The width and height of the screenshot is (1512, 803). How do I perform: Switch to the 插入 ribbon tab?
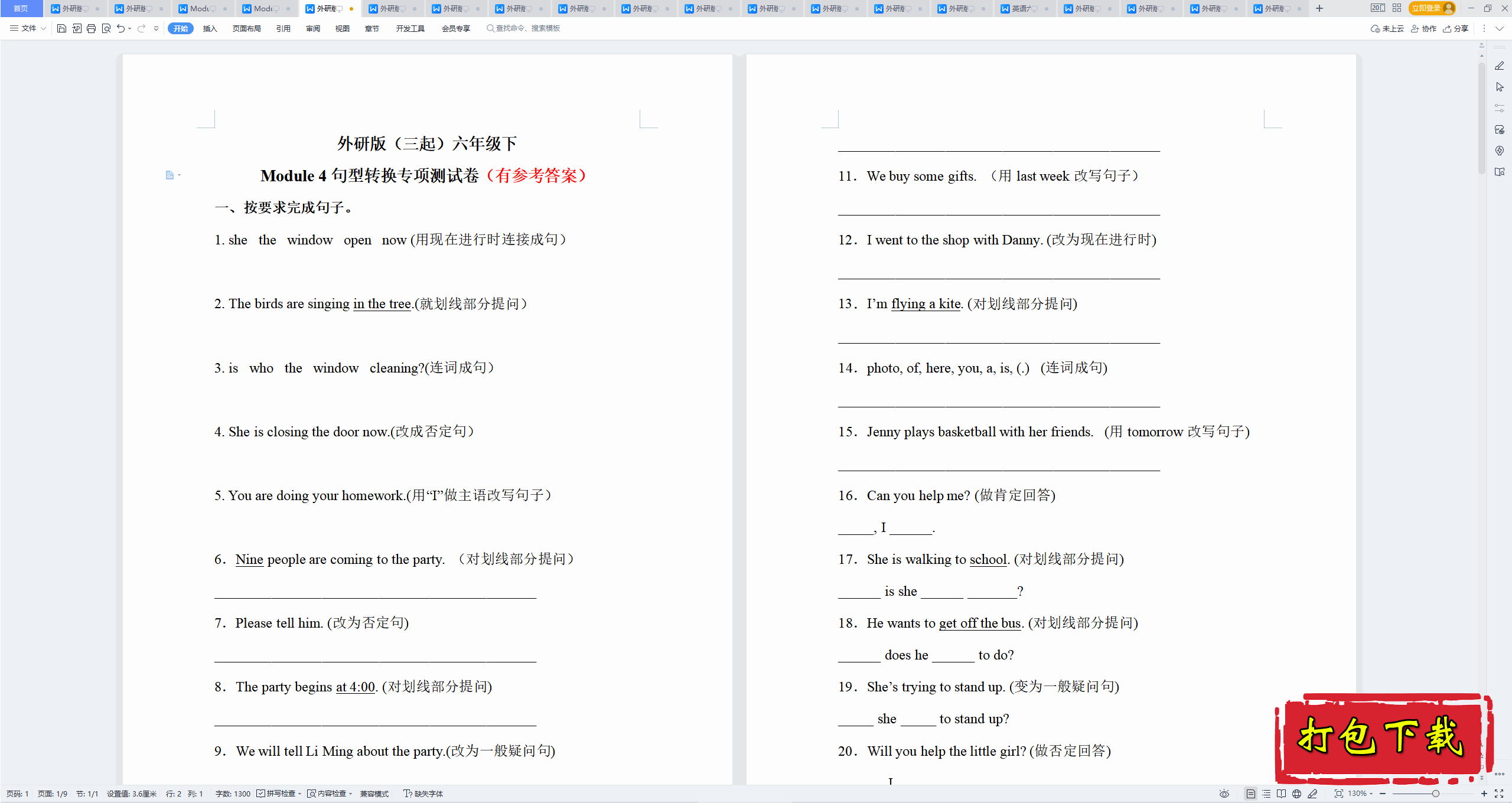pyautogui.click(x=210, y=28)
